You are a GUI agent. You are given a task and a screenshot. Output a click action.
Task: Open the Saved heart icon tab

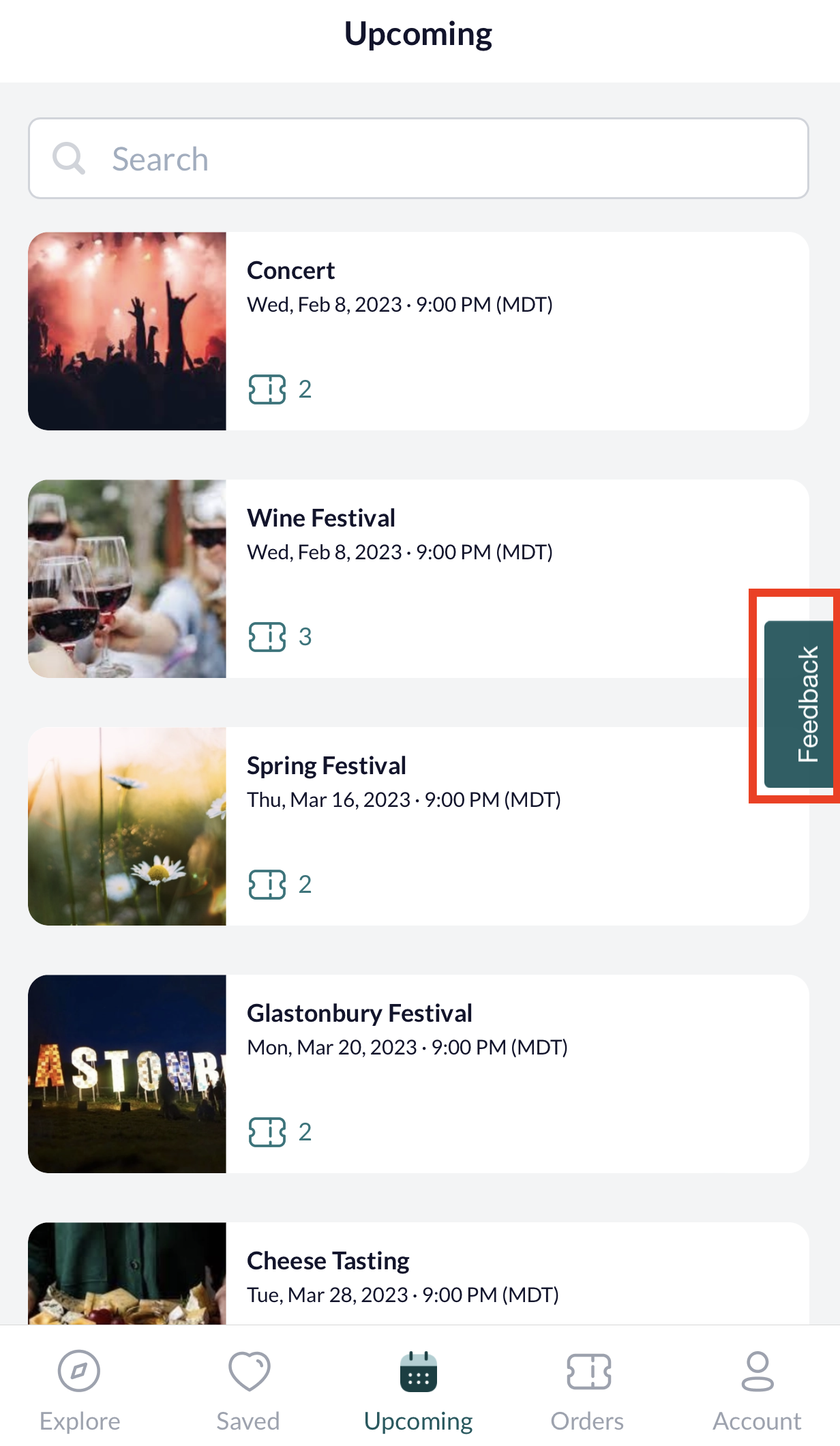249,1371
